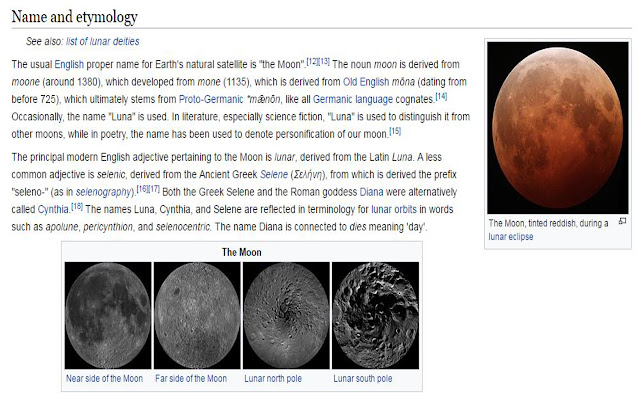Open the Far side of the Moon image
The width and height of the screenshot is (640, 400).
pyautogui.click(x=197, y=314)
